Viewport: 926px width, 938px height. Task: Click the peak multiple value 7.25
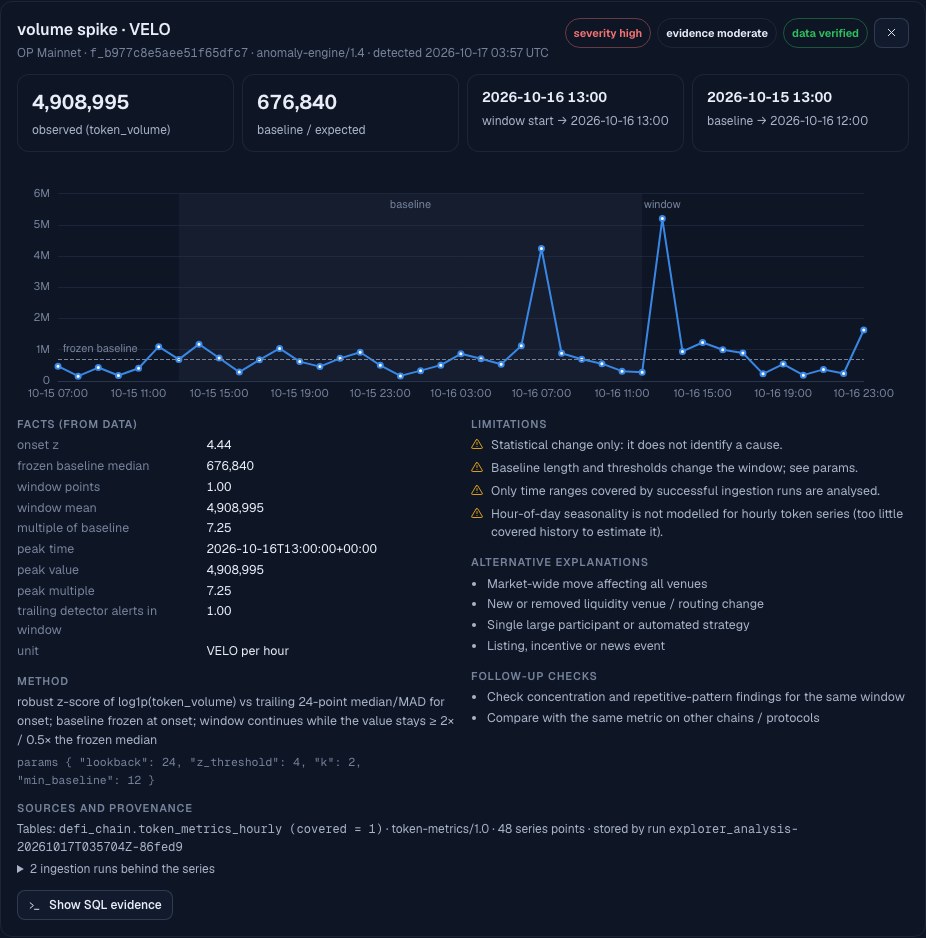click(219, 590)
